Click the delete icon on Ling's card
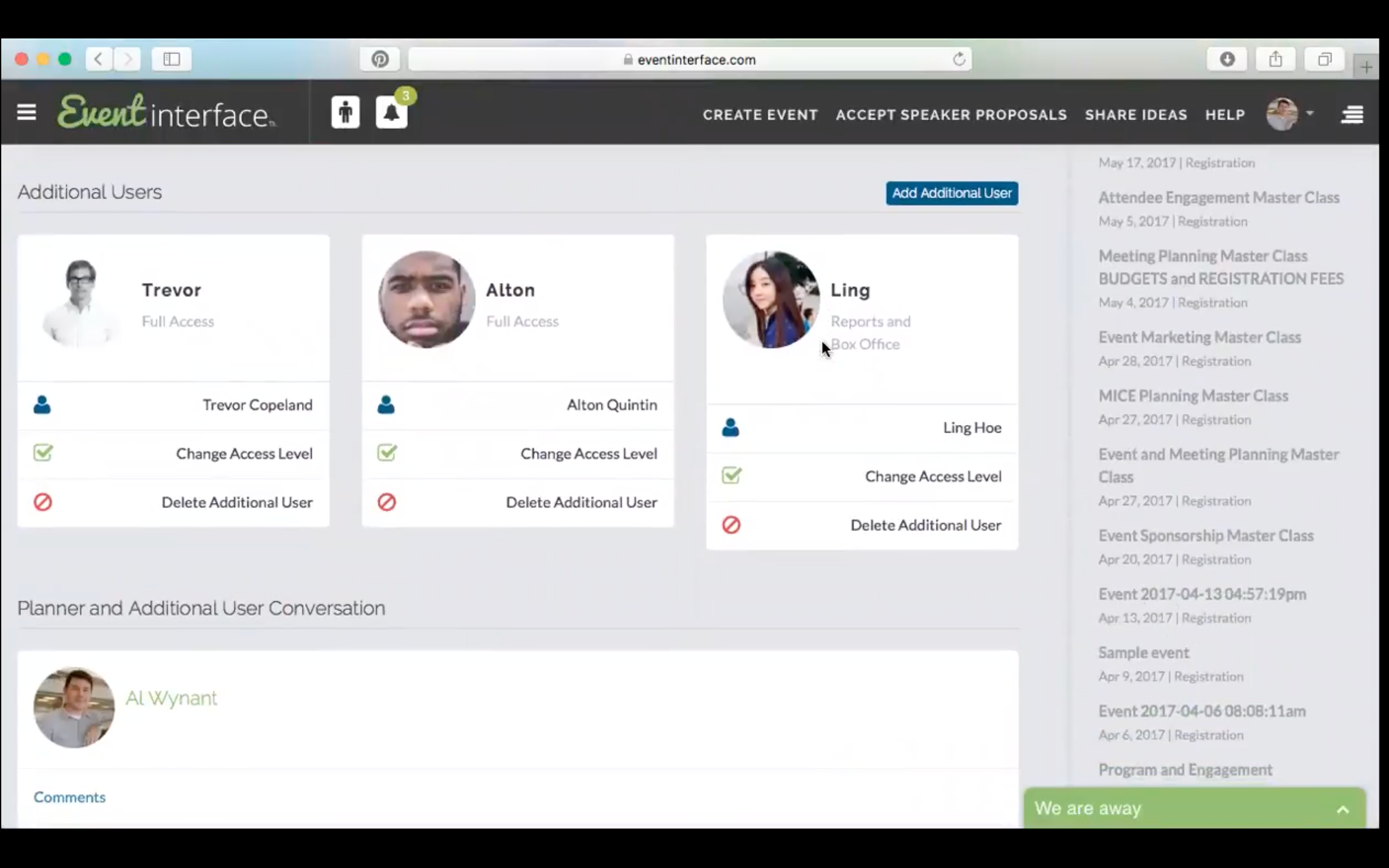Viewport: 1389px width, 868px height. coord(731,524)
